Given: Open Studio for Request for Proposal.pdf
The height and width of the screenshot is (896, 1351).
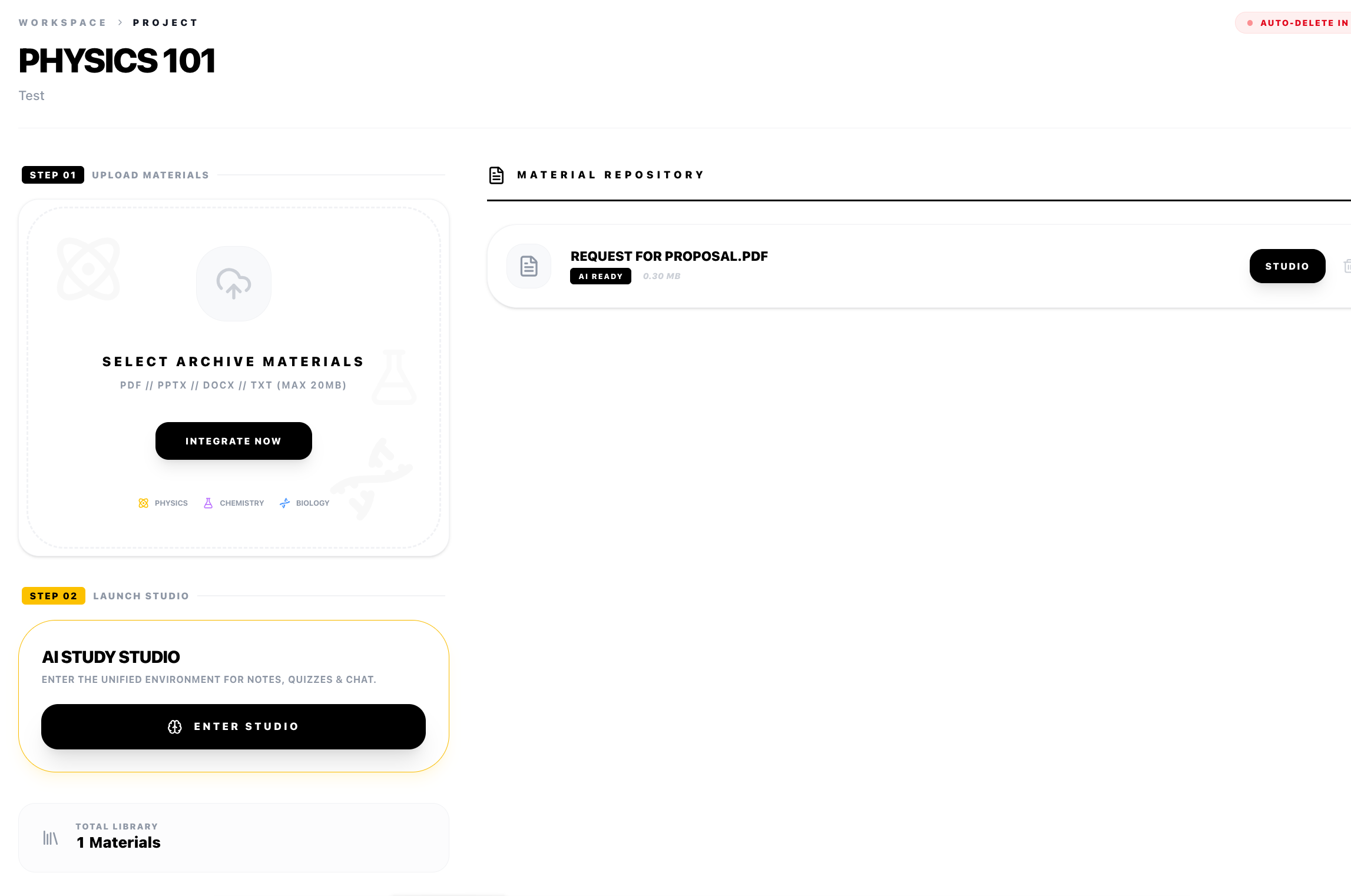Looking at the screenshot, I should [1287, 266].
